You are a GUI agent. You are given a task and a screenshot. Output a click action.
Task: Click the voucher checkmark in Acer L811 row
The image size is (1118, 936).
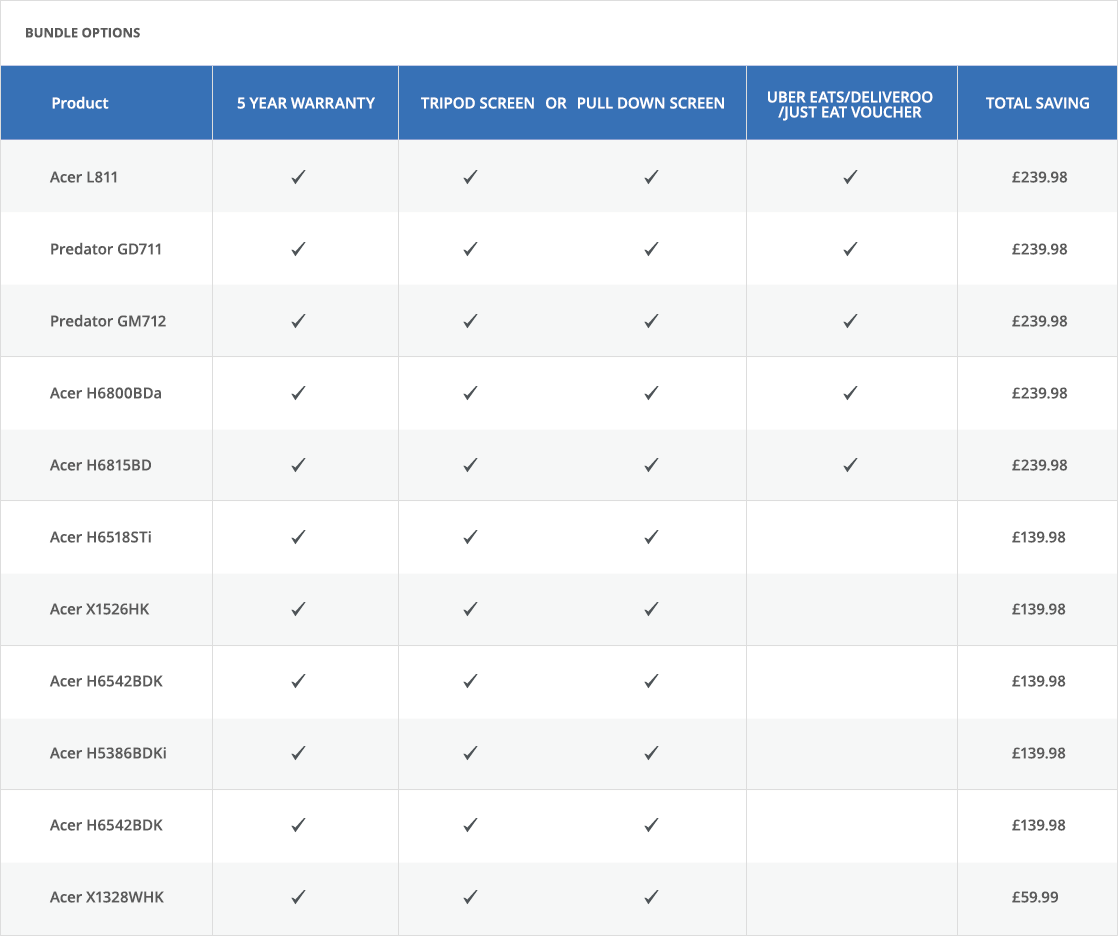(850, 177)
